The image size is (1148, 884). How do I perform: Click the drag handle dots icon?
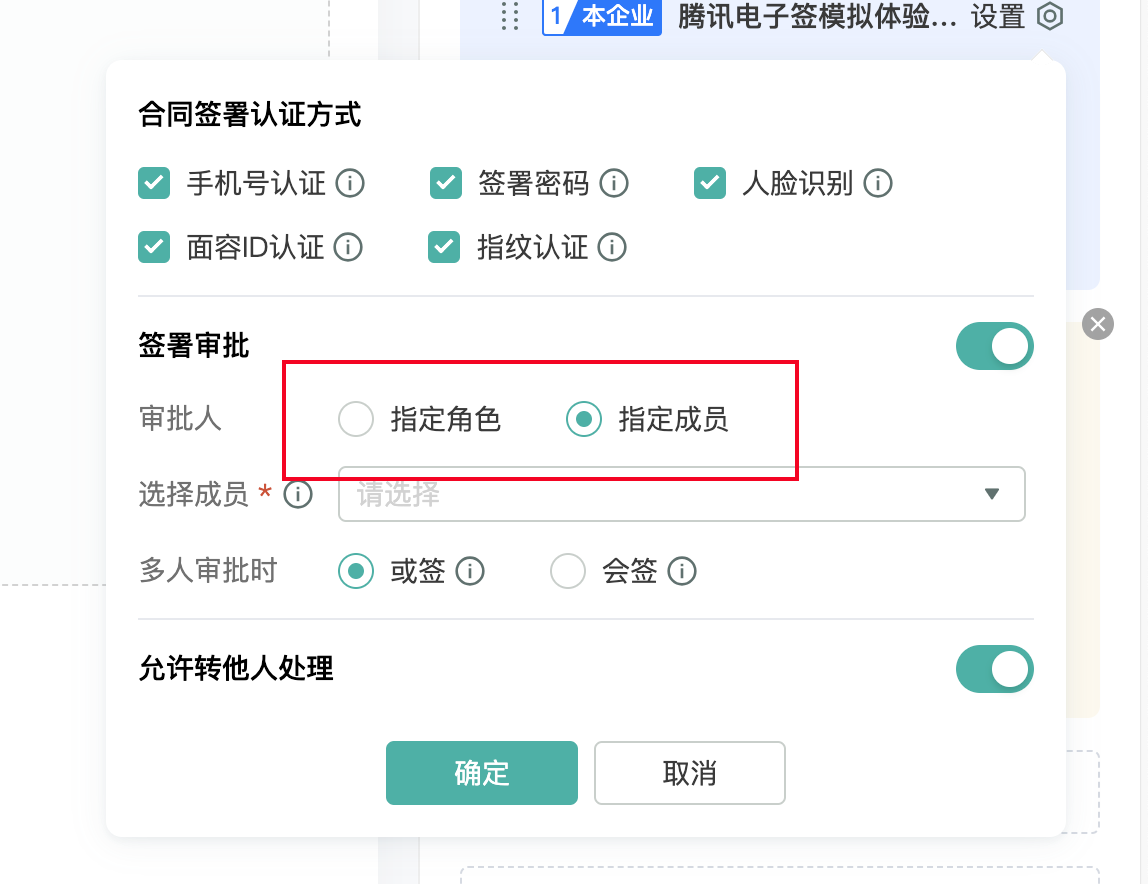point(510,16)
